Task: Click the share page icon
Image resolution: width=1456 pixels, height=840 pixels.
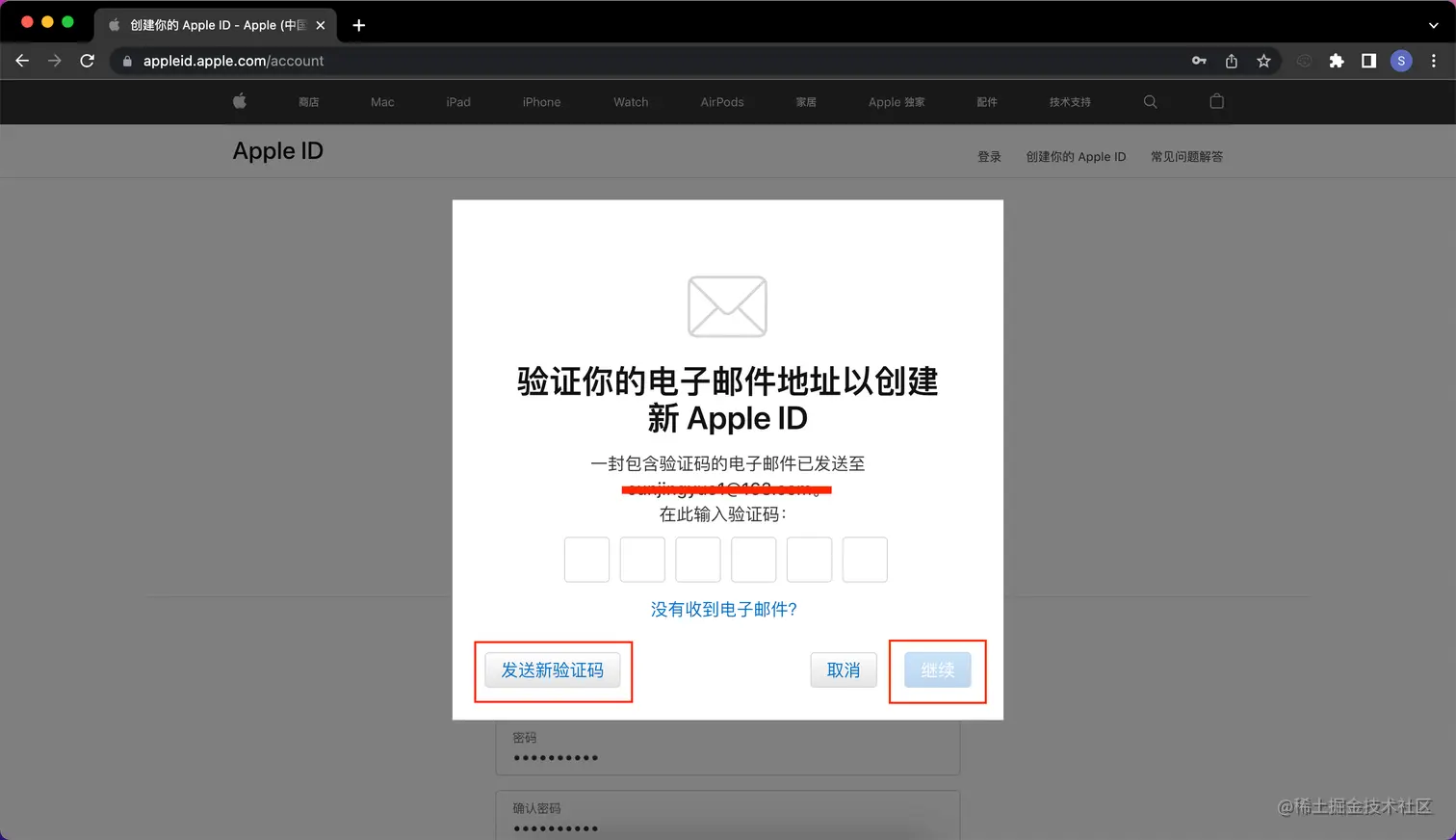Action: point(1232,61)
